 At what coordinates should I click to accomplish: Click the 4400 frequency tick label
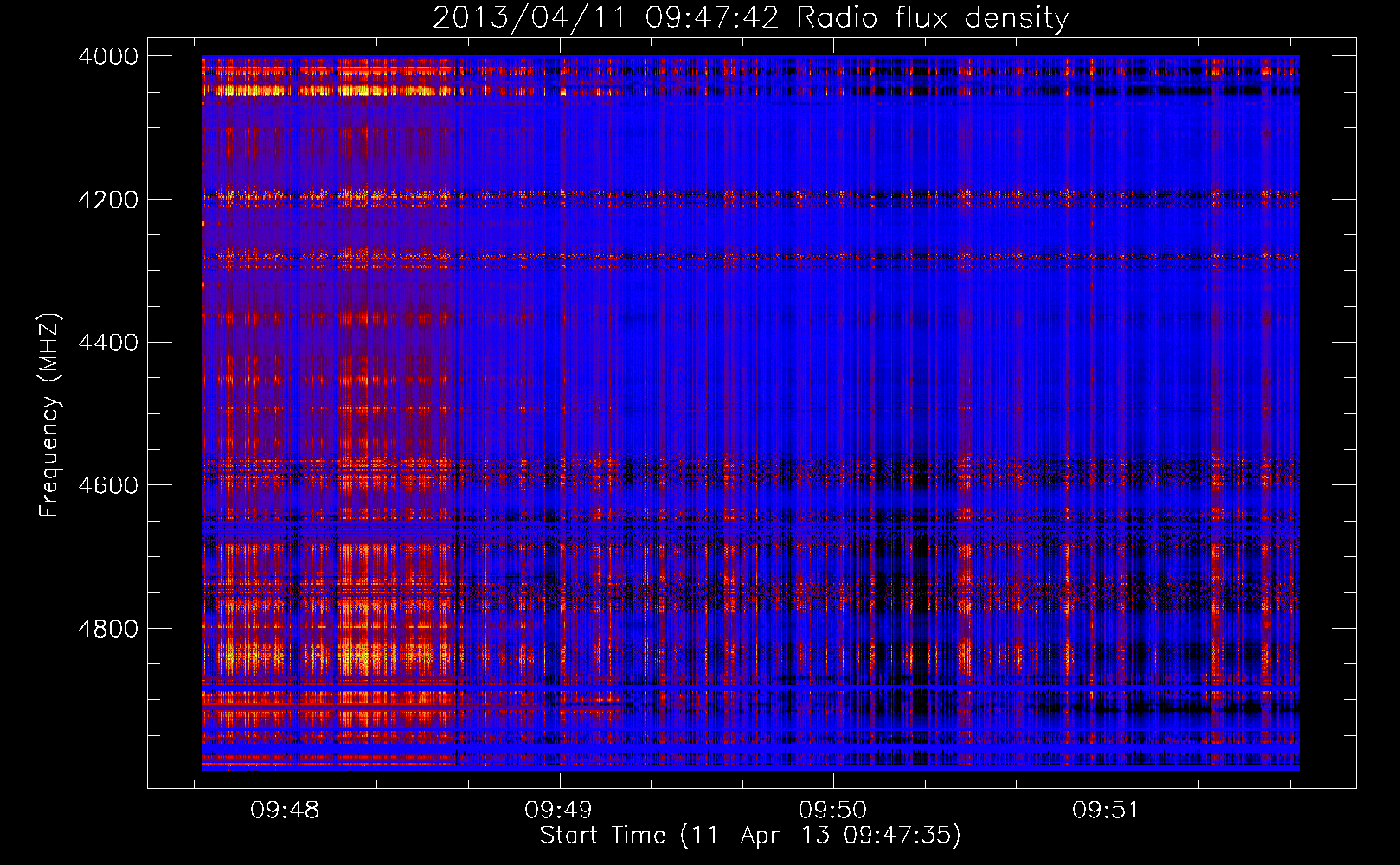108,343
